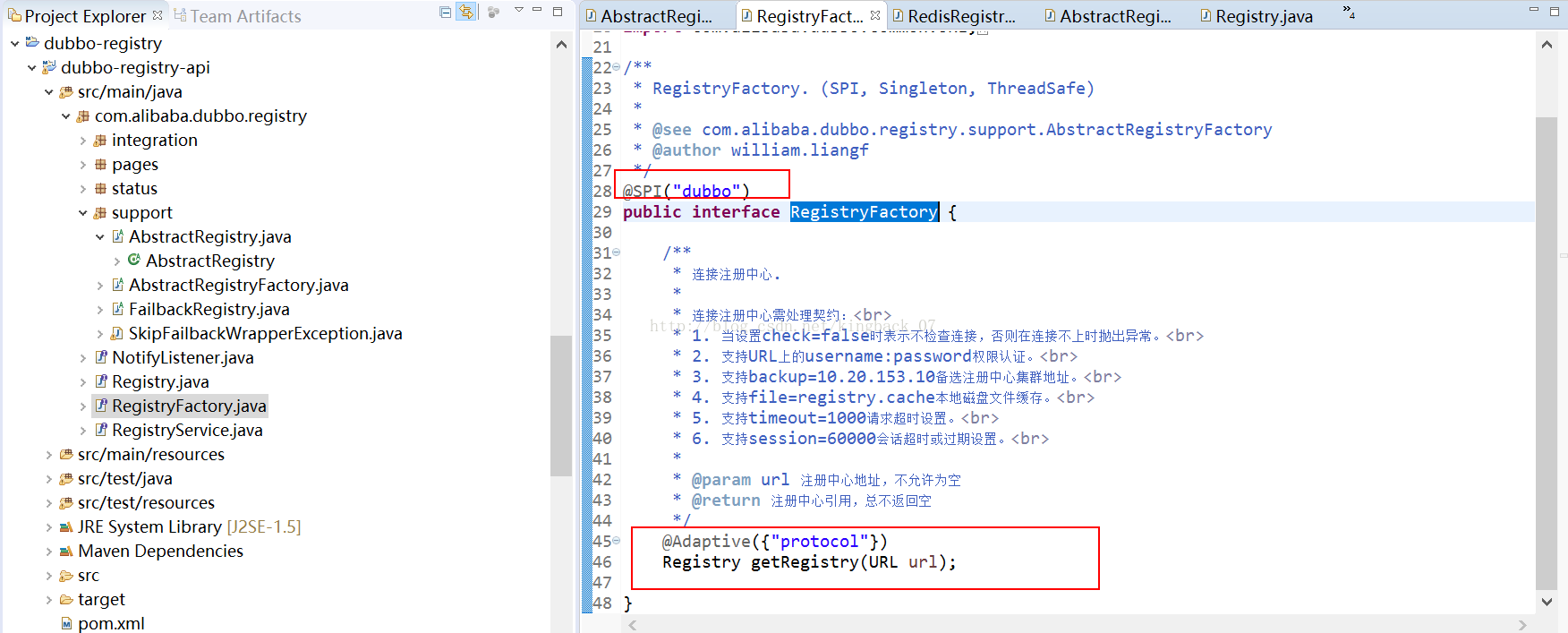The width and height of the screenshot is (1568, 633).
Task: Close the RegistryFact... editor tab
Action: click(875, 15)
